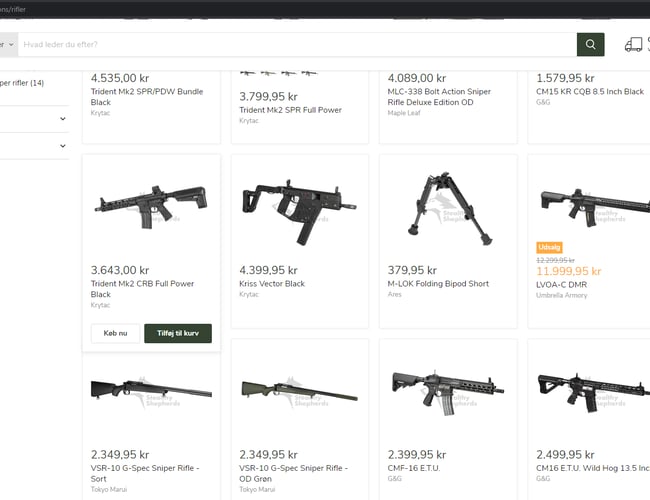This screenshot has width=650, height=500.
Task: Click the price '1.579,95 kr'
Action: click(x=565, y=78)
